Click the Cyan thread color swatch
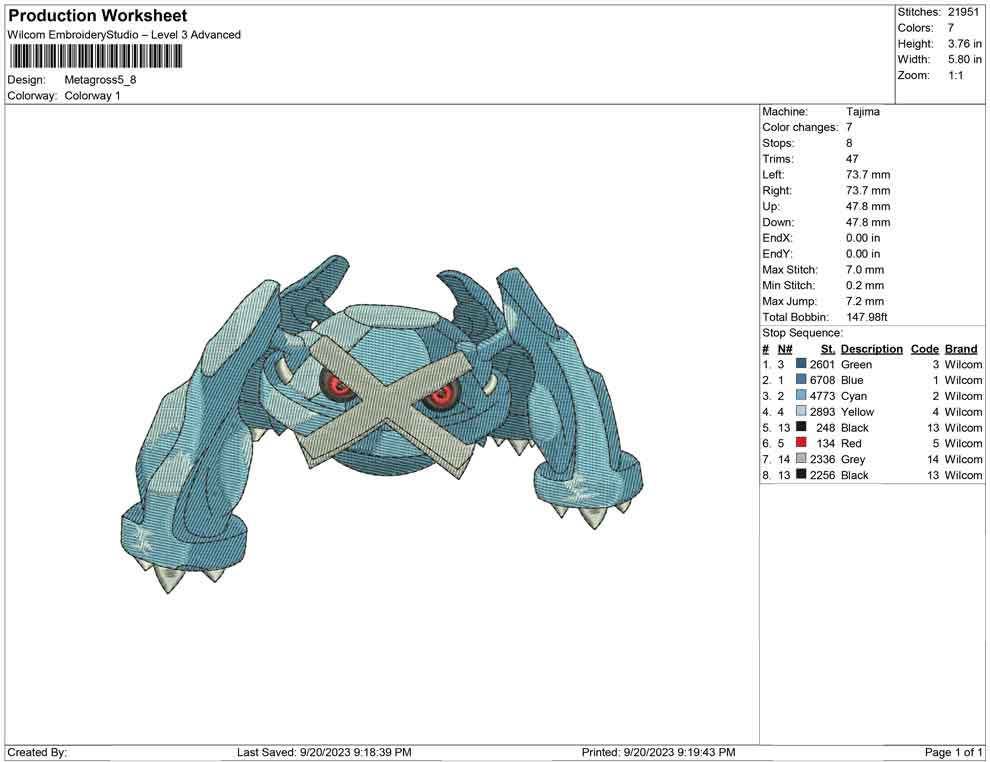The width and height of the screenshot is (990, 762). click(801, 395)
